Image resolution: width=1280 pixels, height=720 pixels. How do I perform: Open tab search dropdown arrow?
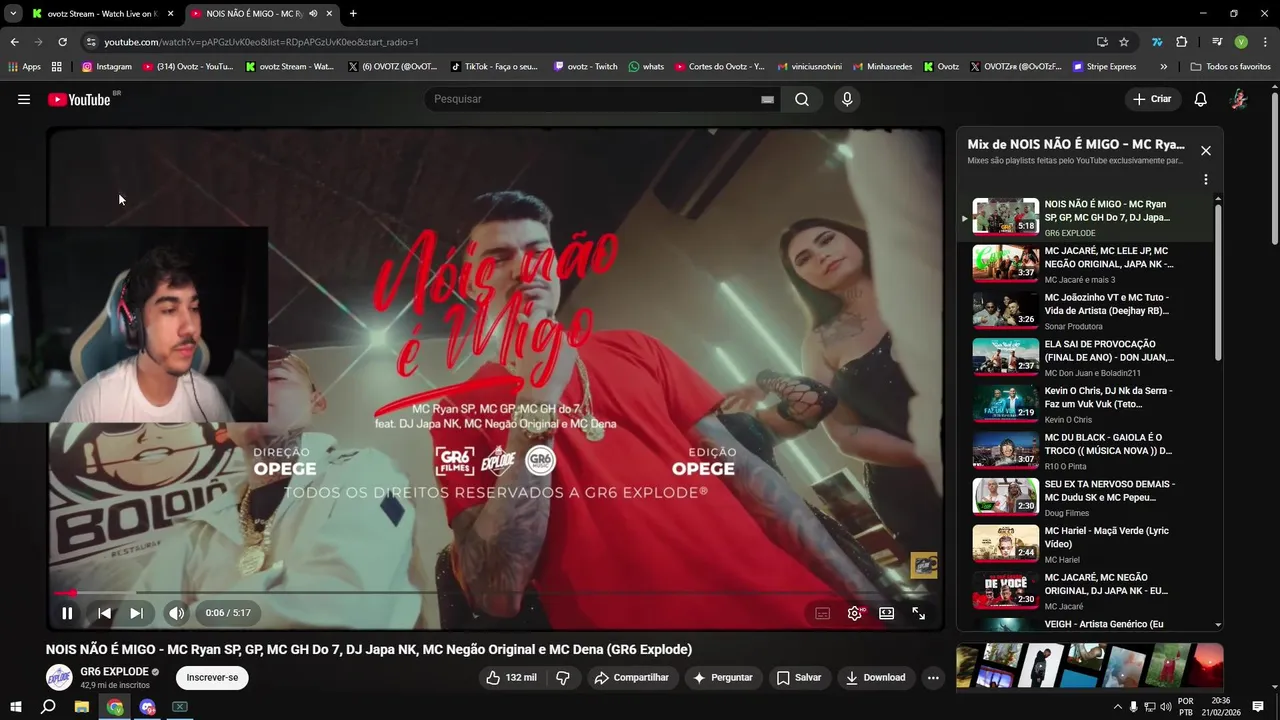pos(13,13)
